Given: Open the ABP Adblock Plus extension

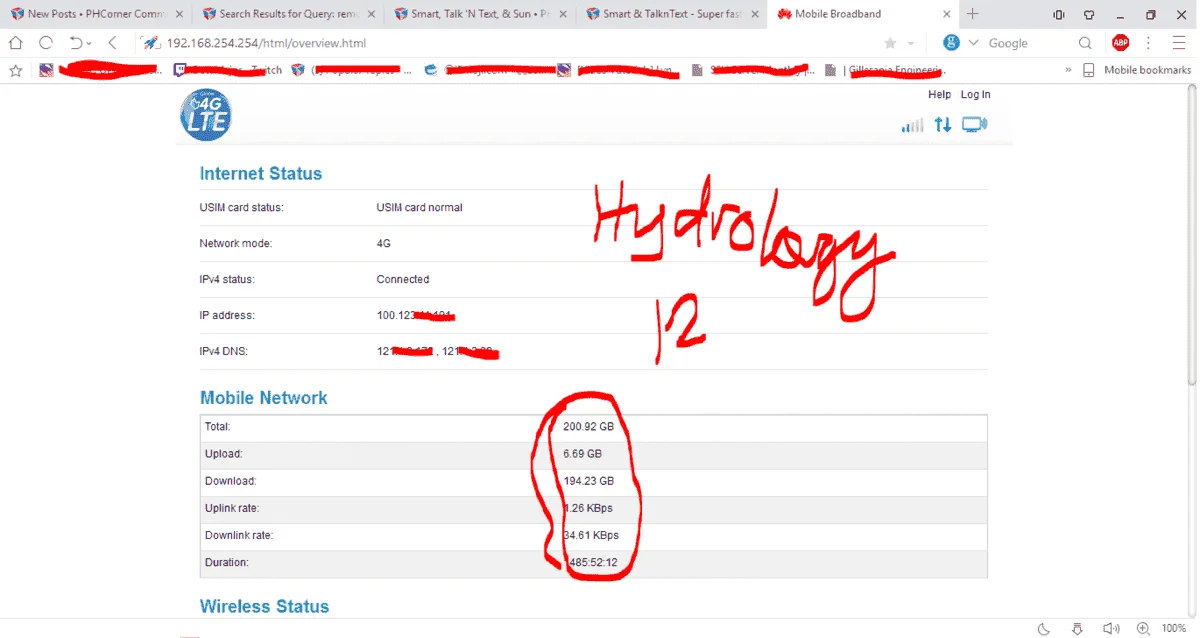Looking at the screenshot, I should [1121, 43].
